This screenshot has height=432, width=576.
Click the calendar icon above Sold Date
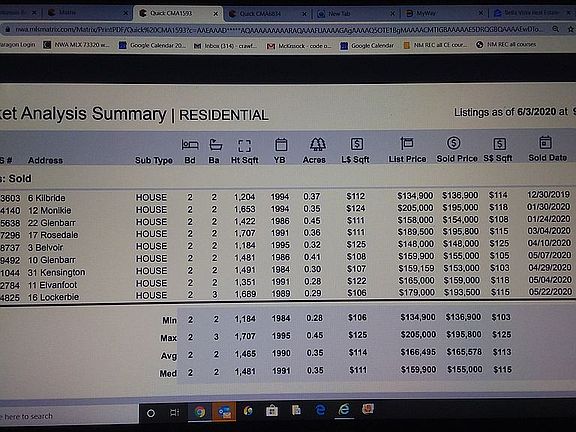(545, 142)
